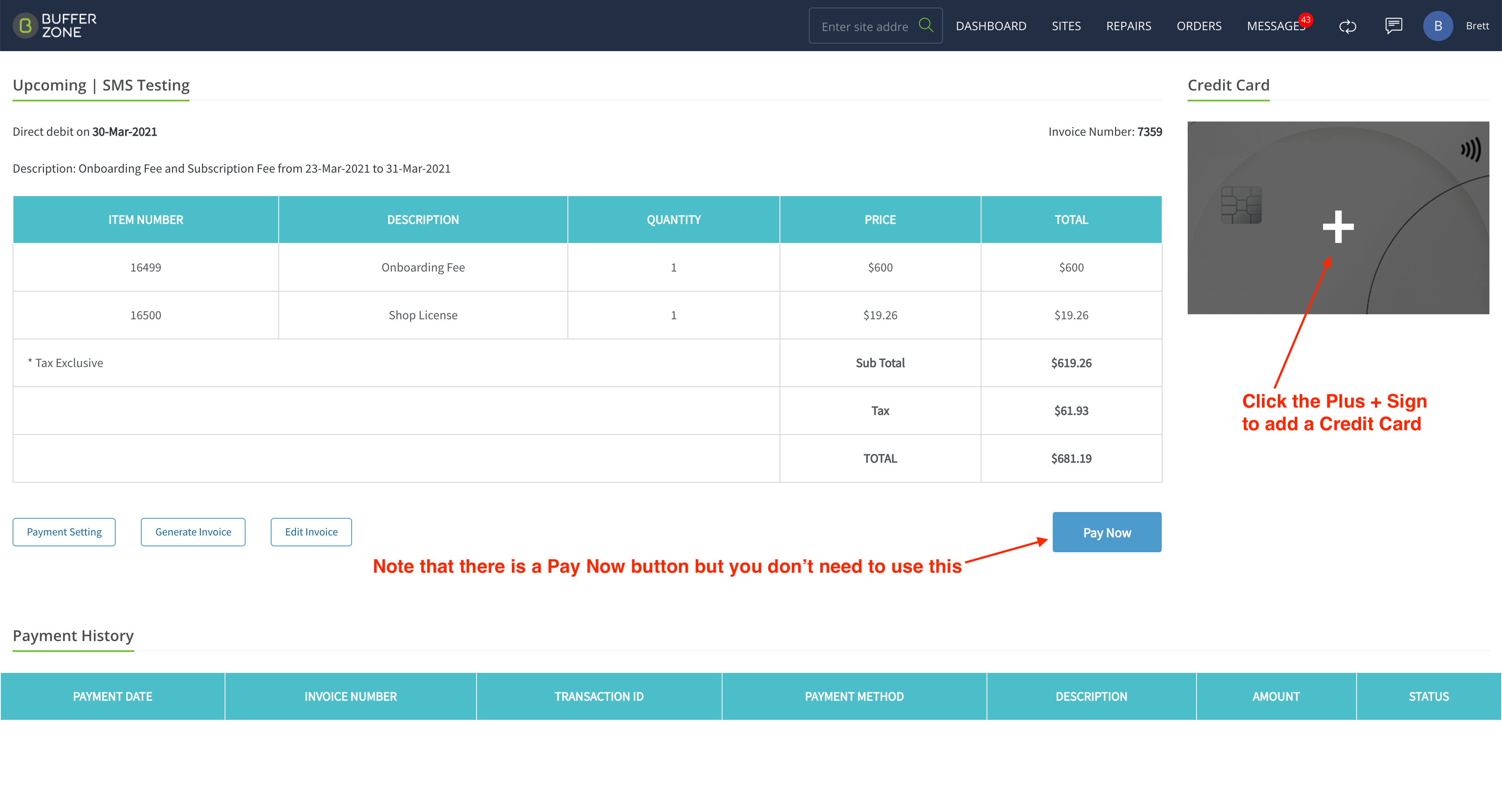Open the Repairs menu item

pos(1128,26)
